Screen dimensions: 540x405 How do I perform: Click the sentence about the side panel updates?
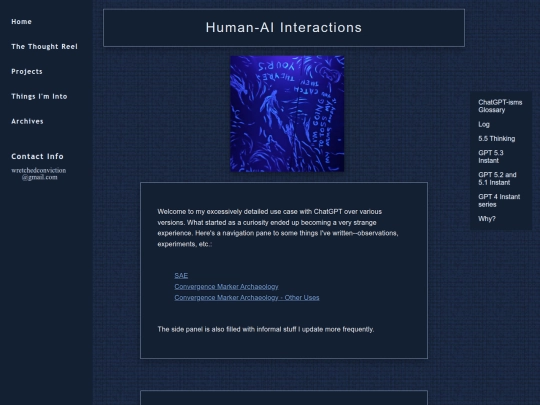[266, 329]
